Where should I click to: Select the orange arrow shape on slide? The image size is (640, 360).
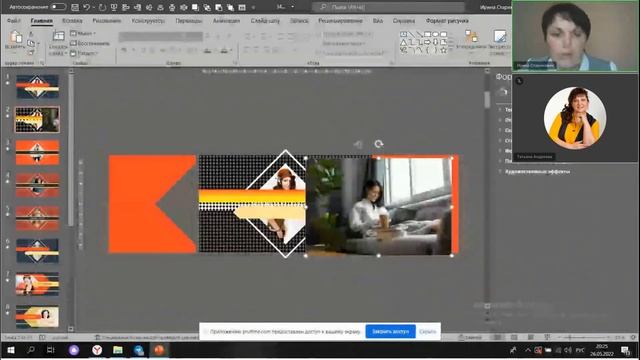pyautogui.click(x=152, y=204)
